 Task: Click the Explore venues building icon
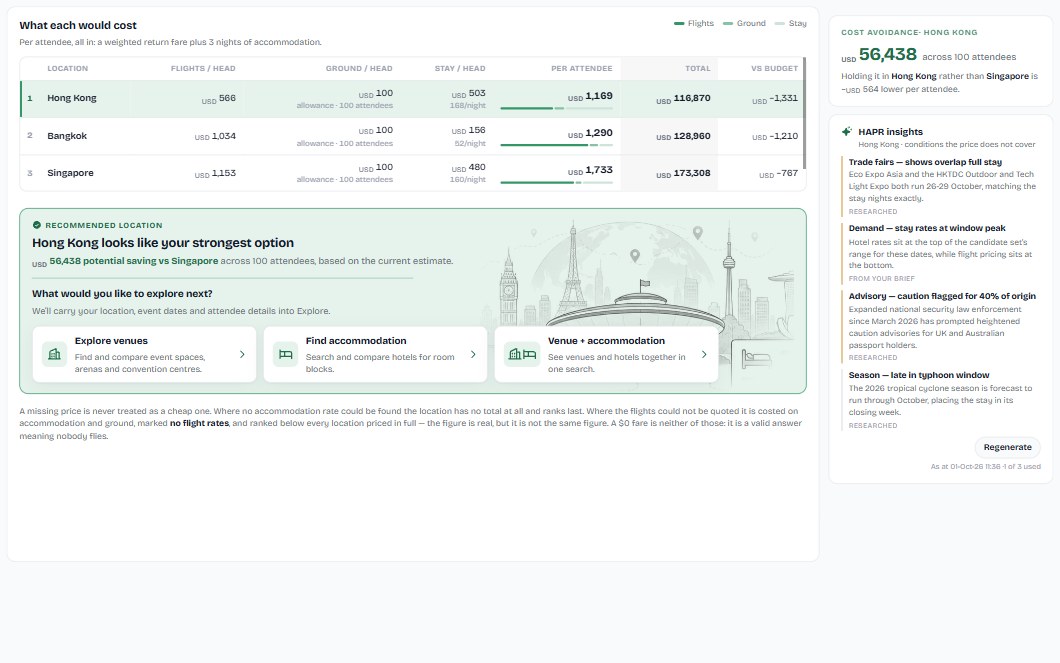[54, 354]
